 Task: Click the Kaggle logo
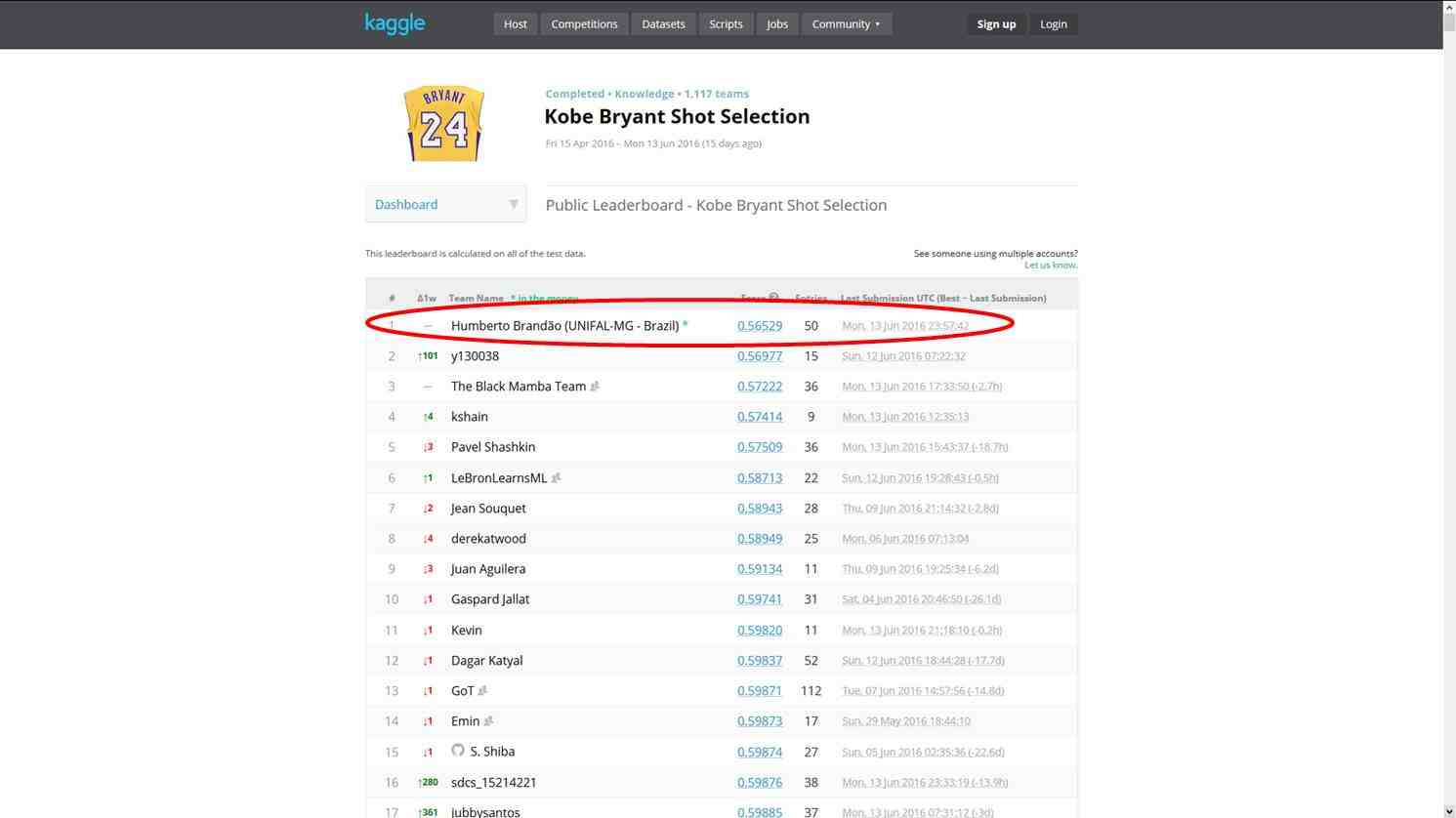pyautogui.click(x=395, y=23)
